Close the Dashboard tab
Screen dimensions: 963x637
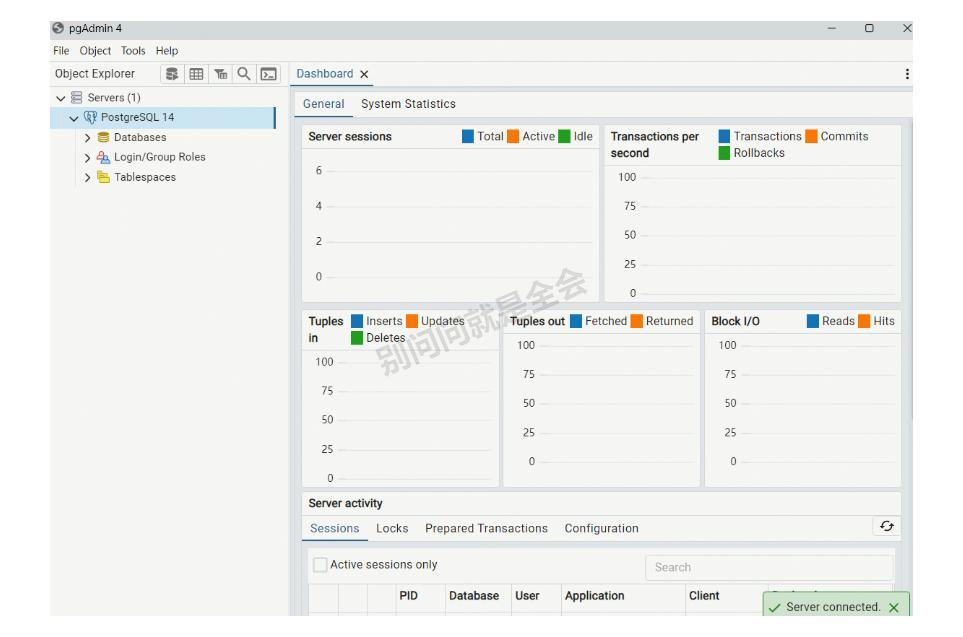pyautogui.click(x=364, y=74)
